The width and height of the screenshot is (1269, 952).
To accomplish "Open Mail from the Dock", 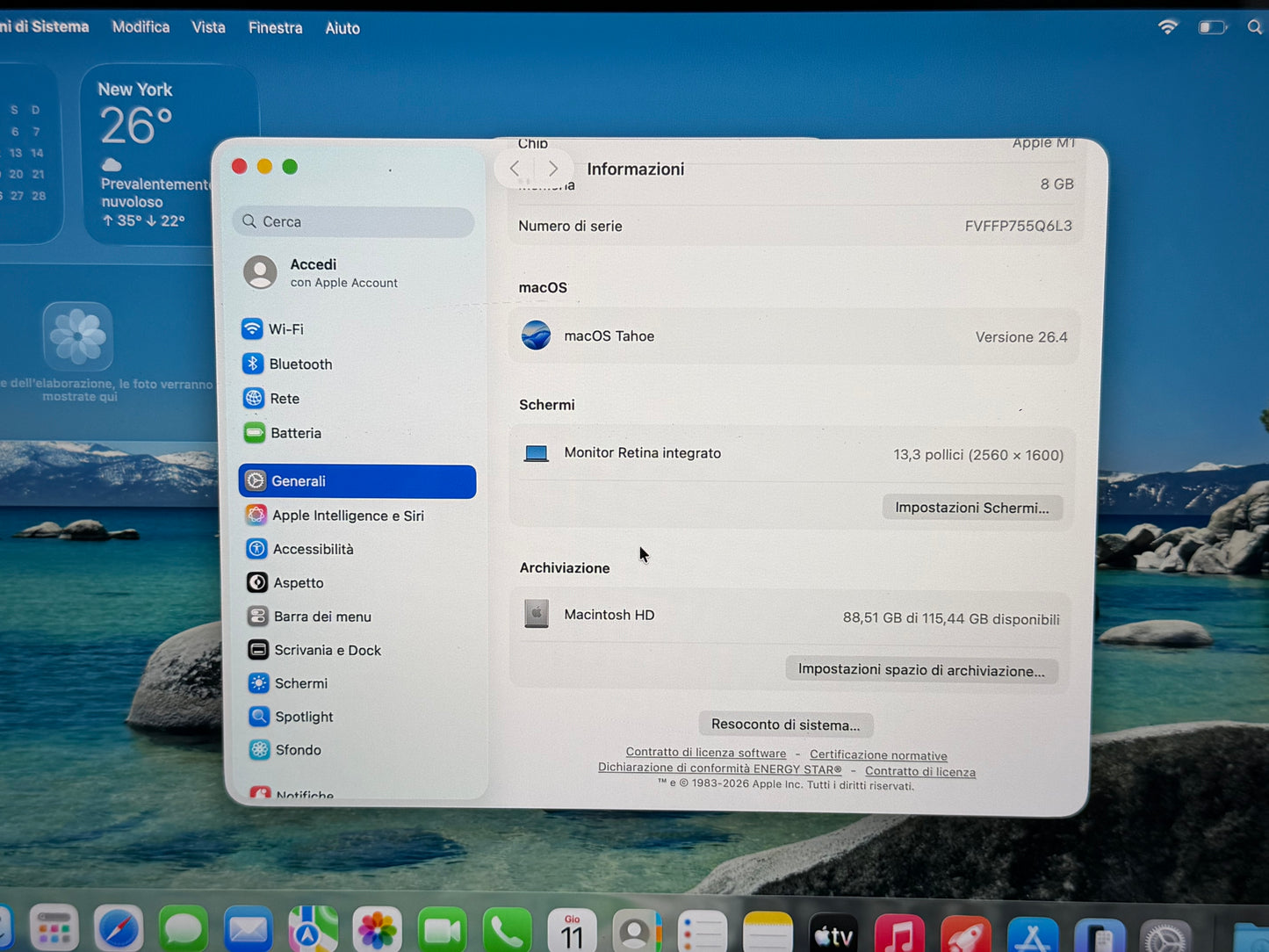I will (249, 929).
